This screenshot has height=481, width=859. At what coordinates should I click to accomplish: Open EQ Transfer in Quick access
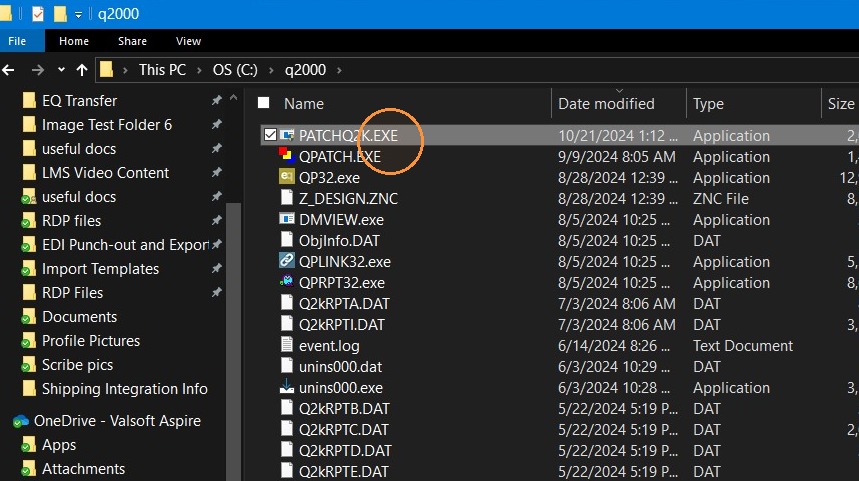click(x=79, y=101)
